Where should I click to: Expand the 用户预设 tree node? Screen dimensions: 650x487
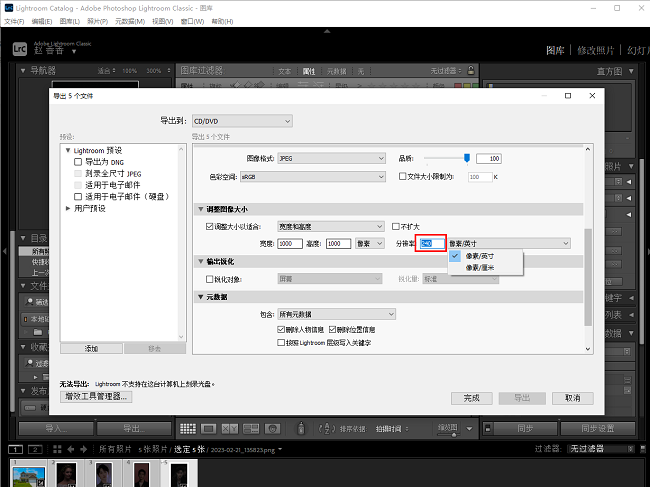(x=68, y=208)
